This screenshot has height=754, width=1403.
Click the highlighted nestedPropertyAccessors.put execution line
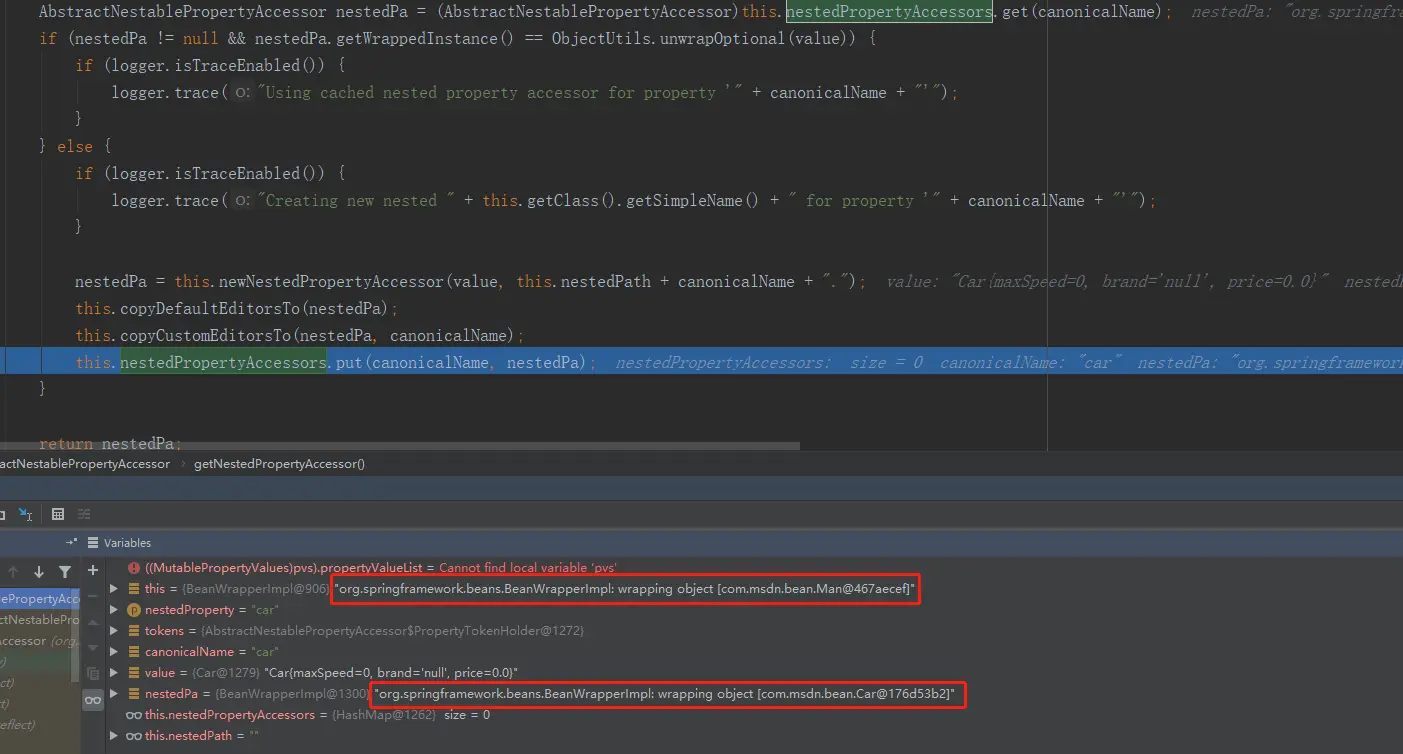(701, 362)
